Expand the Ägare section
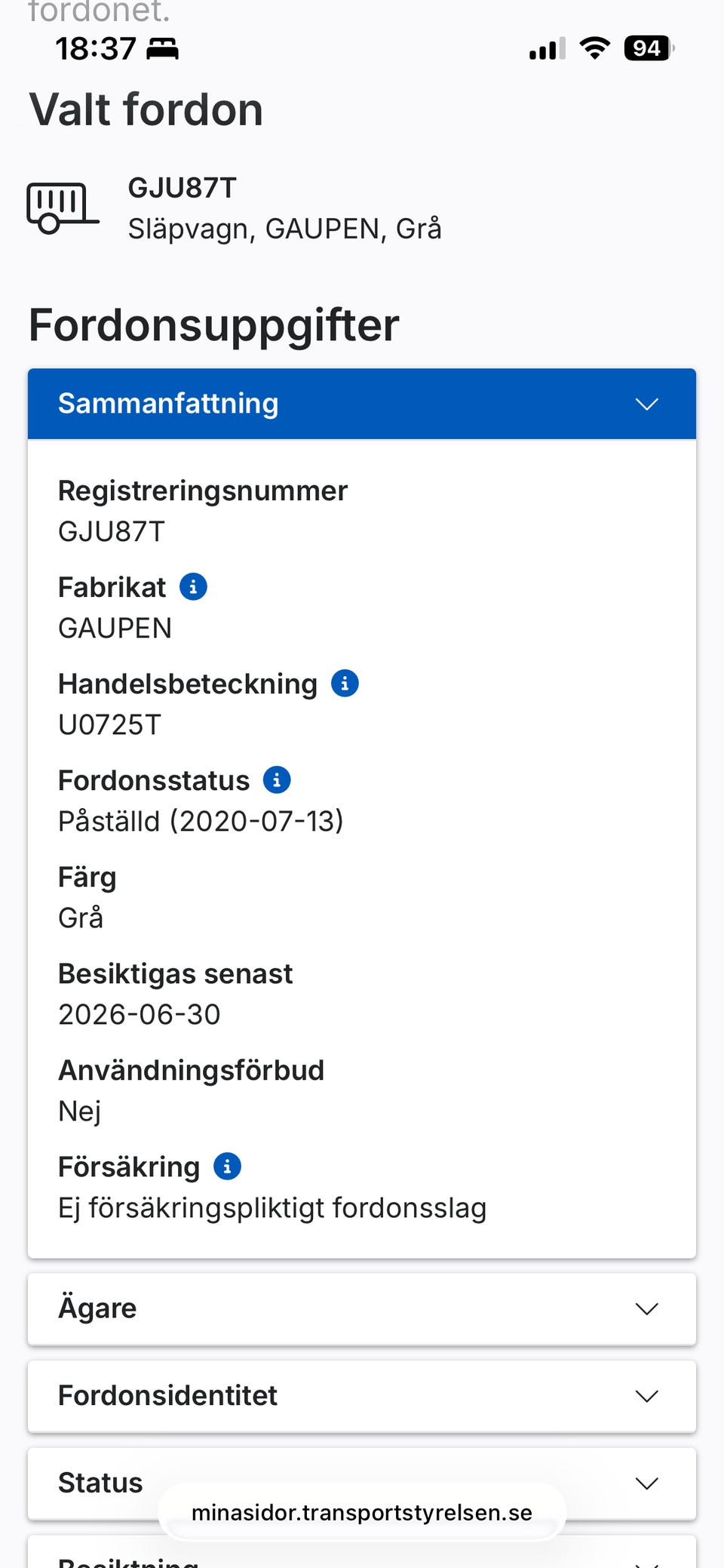 pos(646,1308)
